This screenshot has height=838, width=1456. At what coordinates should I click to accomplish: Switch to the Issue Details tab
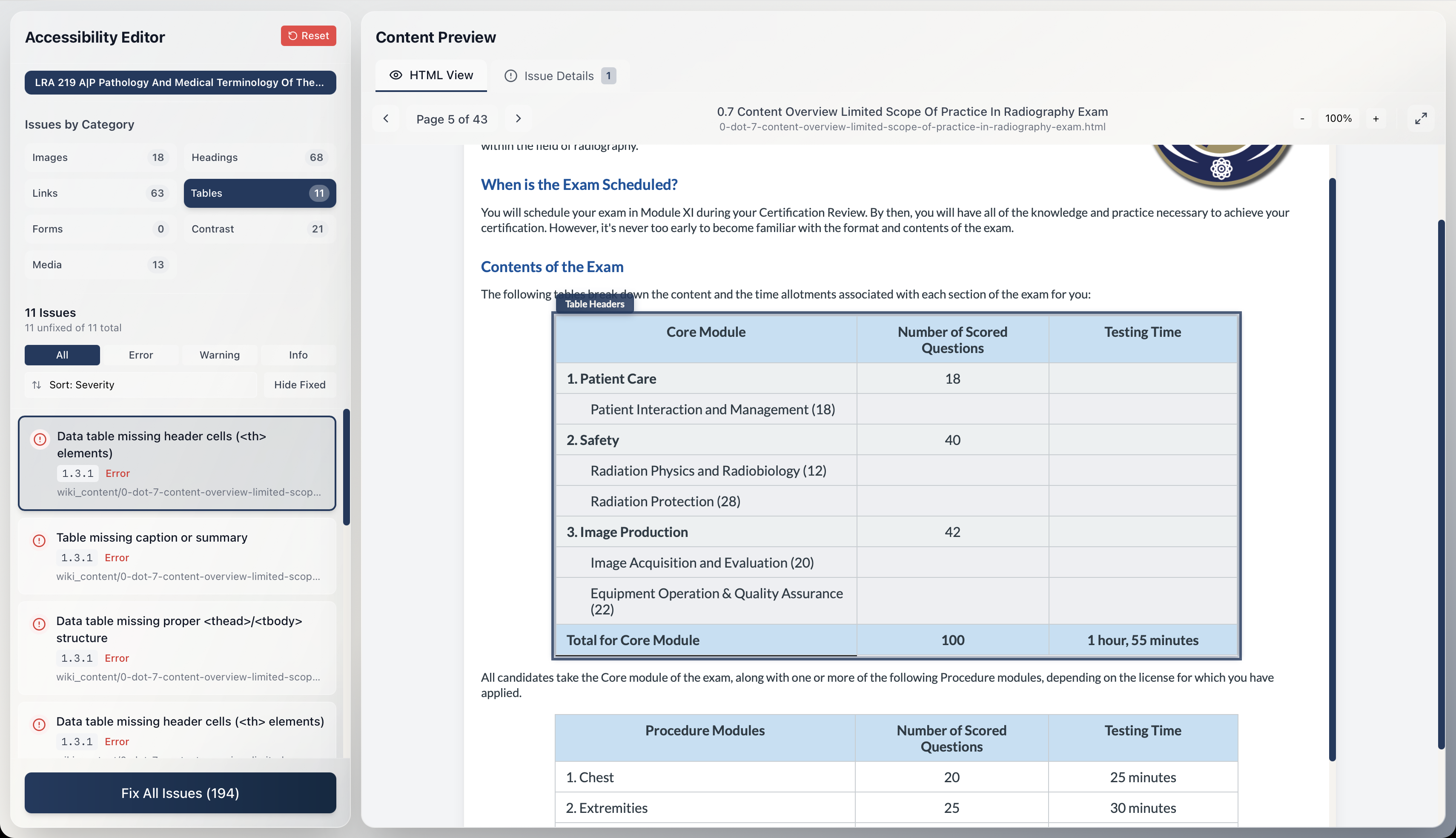(559, 75)
